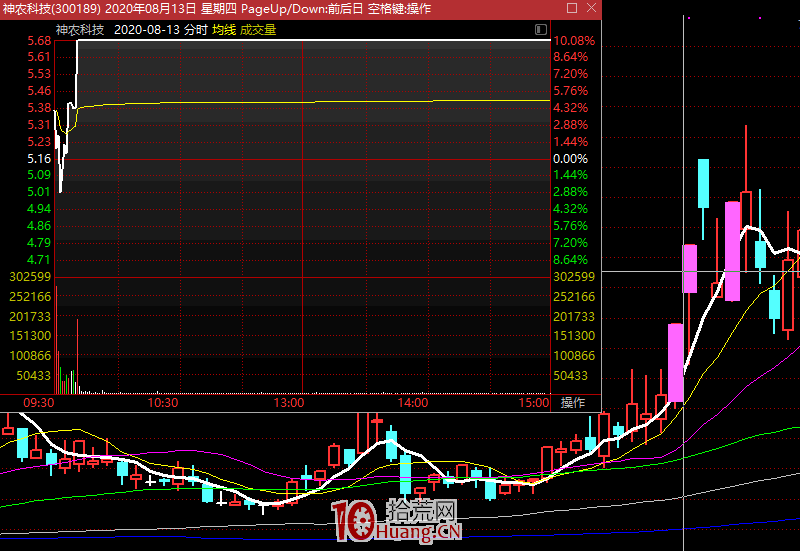Click the 14:00 time axis label
The height and width of the screenshot is (551, 800).
[x=413, y=403]
